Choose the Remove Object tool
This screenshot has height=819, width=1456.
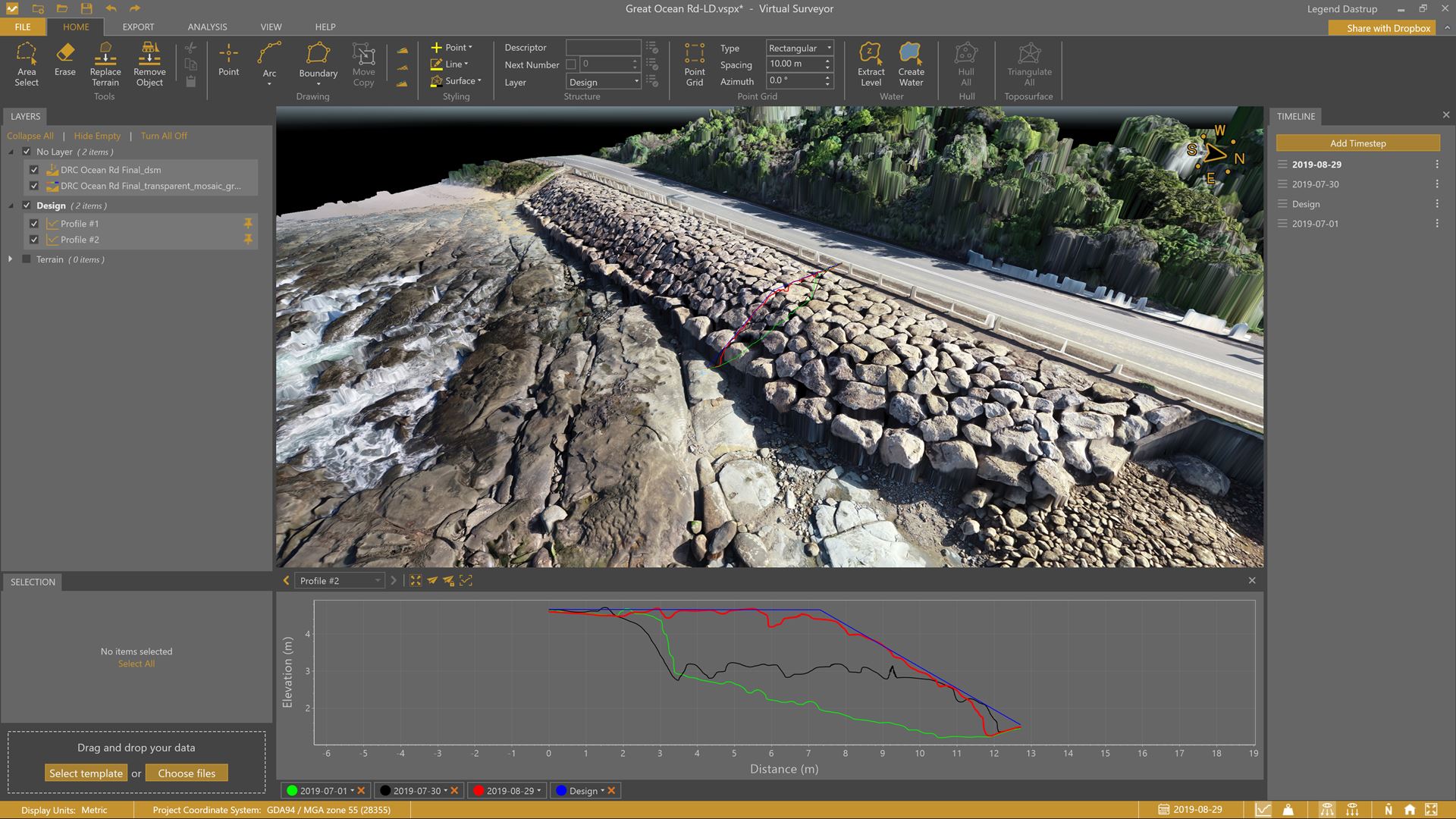pos(149,64)
